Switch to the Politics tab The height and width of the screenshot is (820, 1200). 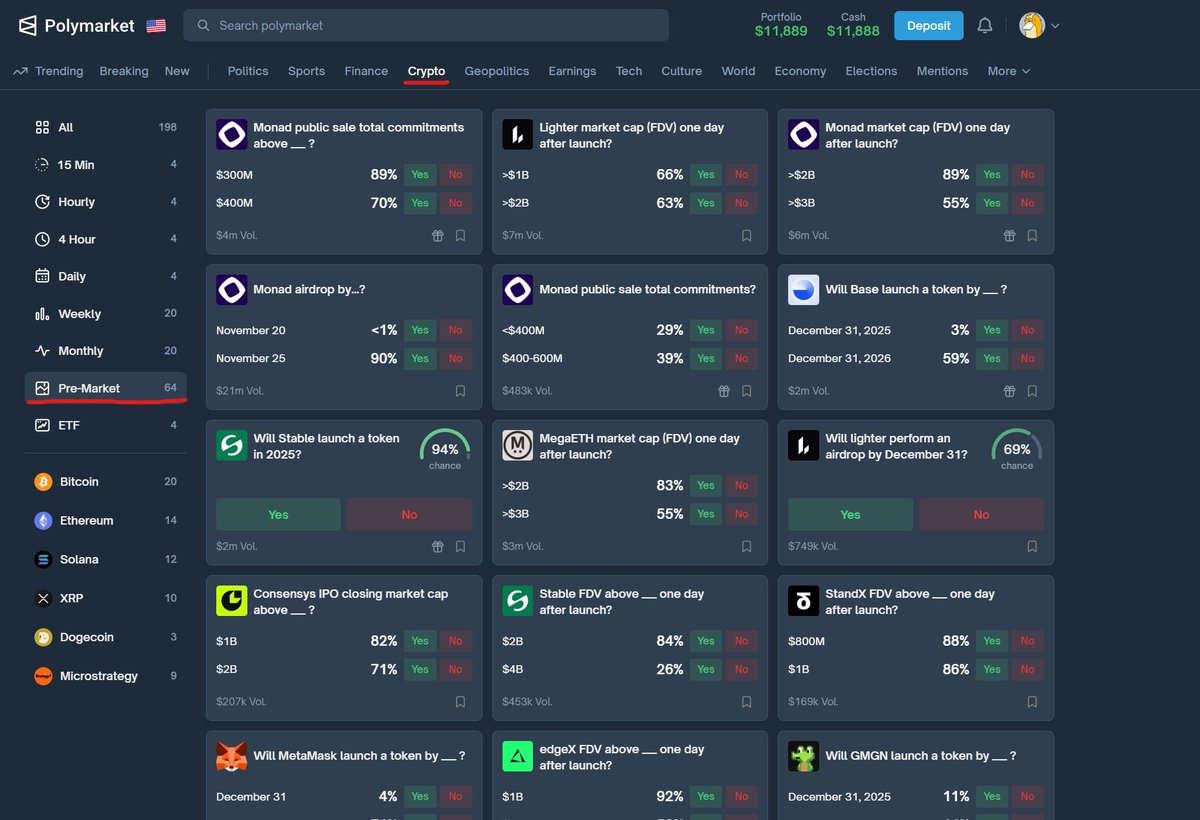pyautogui.click(x=247, y=71)
